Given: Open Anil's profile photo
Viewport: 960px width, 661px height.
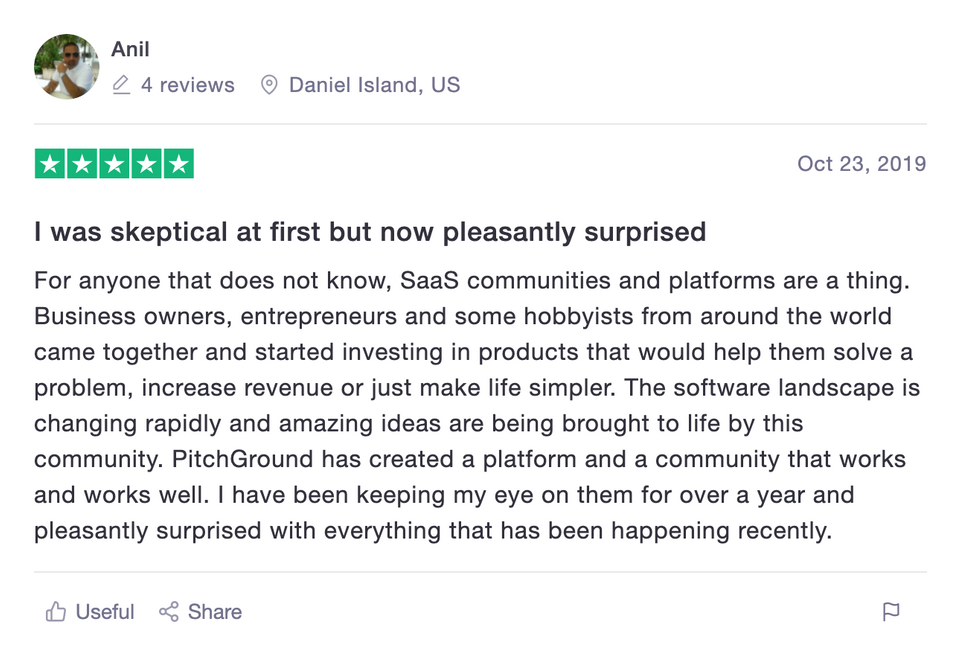Looking at the screenshot, I should pyautogui.click(x=67, y=67).
